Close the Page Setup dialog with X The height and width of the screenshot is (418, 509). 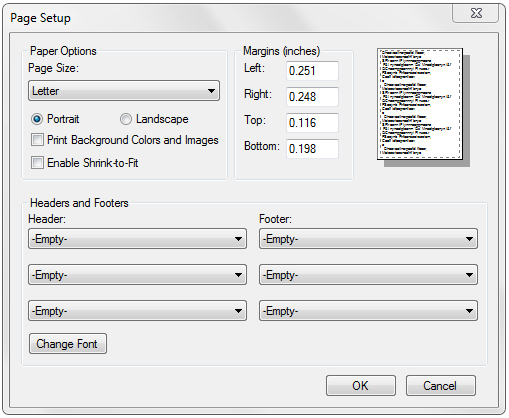point(476,13)
